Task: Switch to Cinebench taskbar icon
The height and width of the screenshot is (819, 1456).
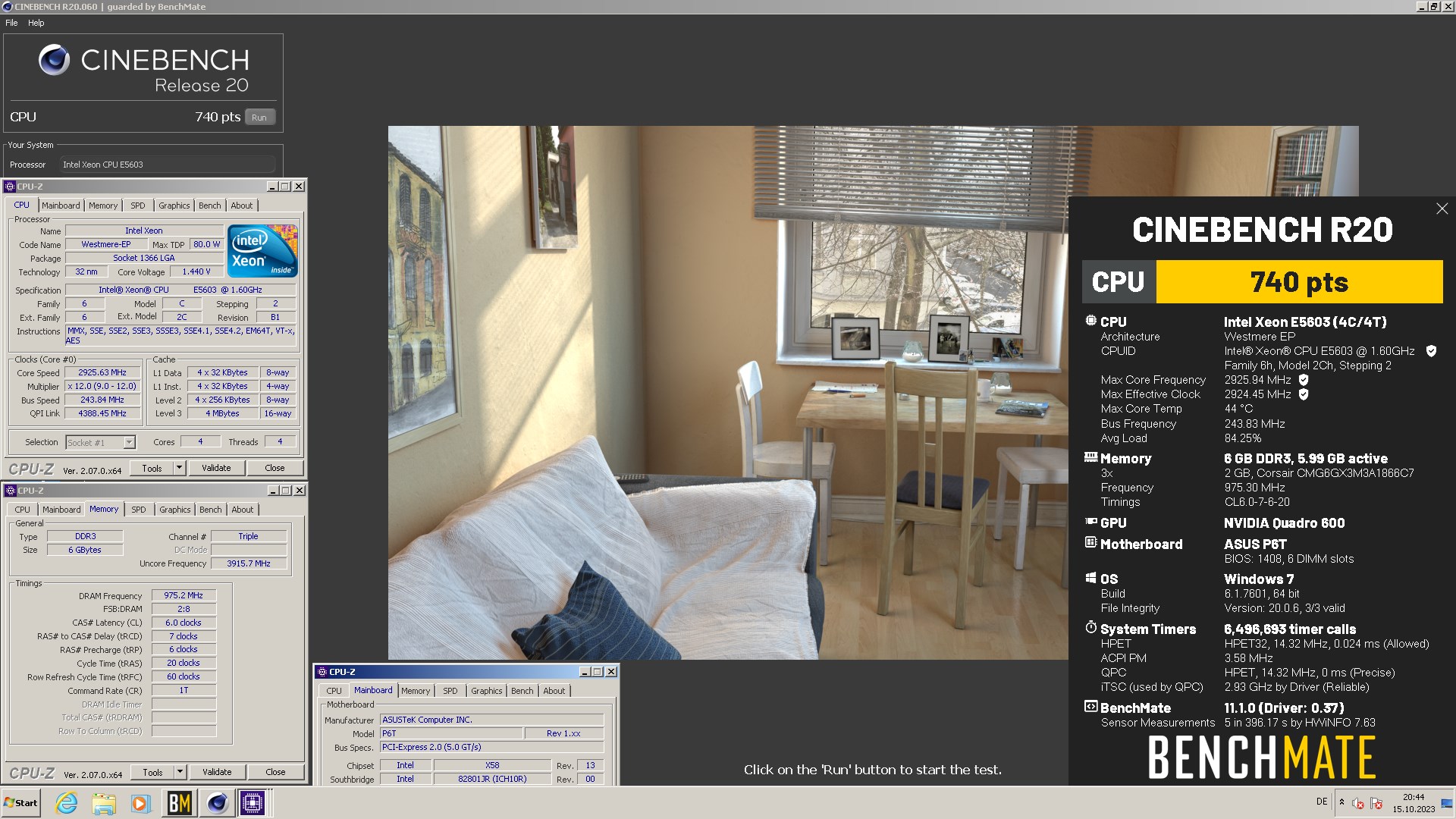Action: point(218,803)
